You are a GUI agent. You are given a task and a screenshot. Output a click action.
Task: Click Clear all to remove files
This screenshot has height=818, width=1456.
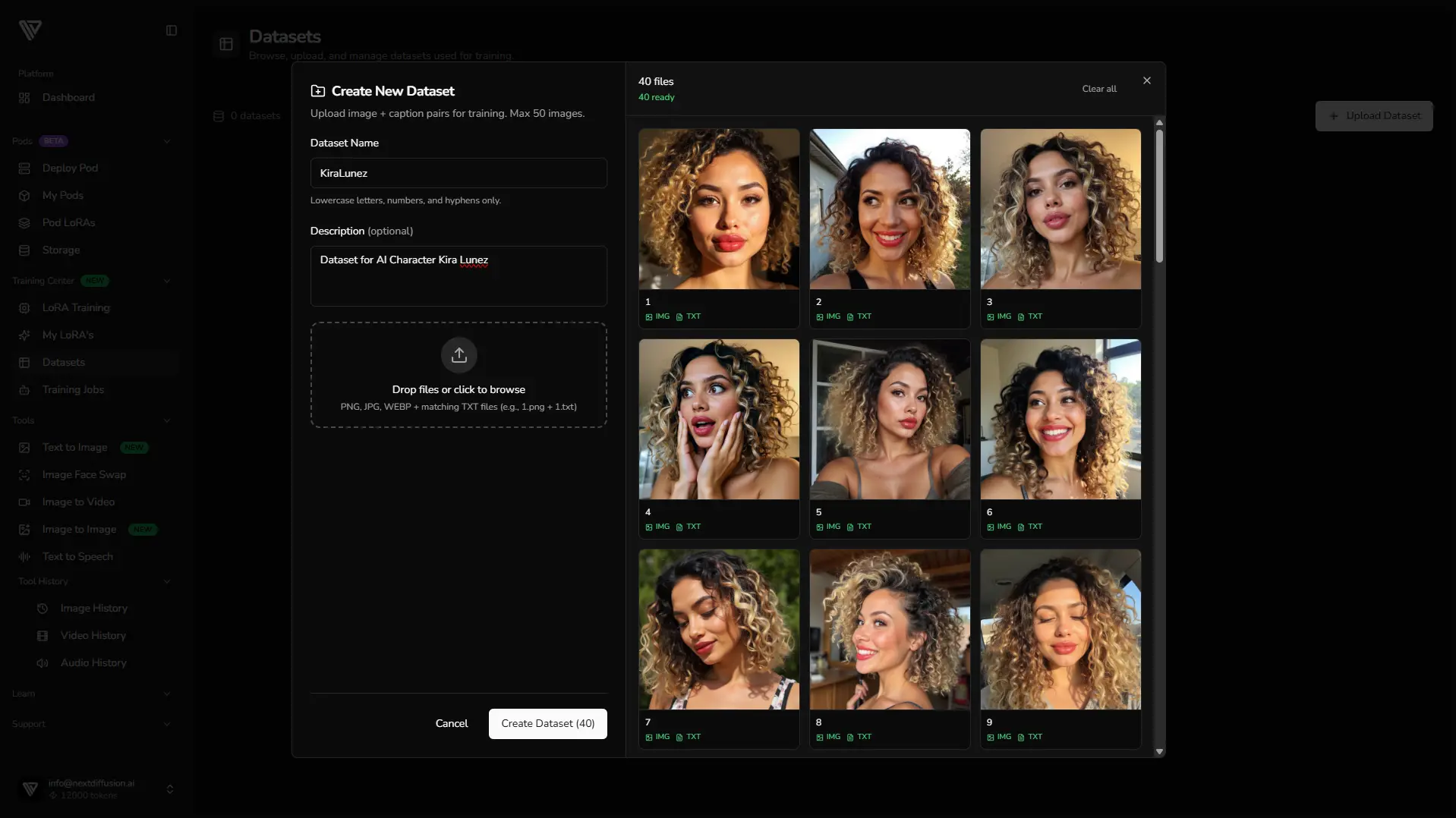click(x=1098, y=89)
